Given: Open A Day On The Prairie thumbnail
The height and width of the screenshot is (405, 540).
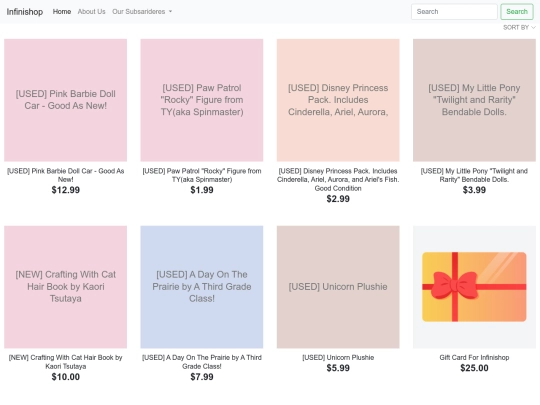Looking at the screenshot, I should coord(202,287).
